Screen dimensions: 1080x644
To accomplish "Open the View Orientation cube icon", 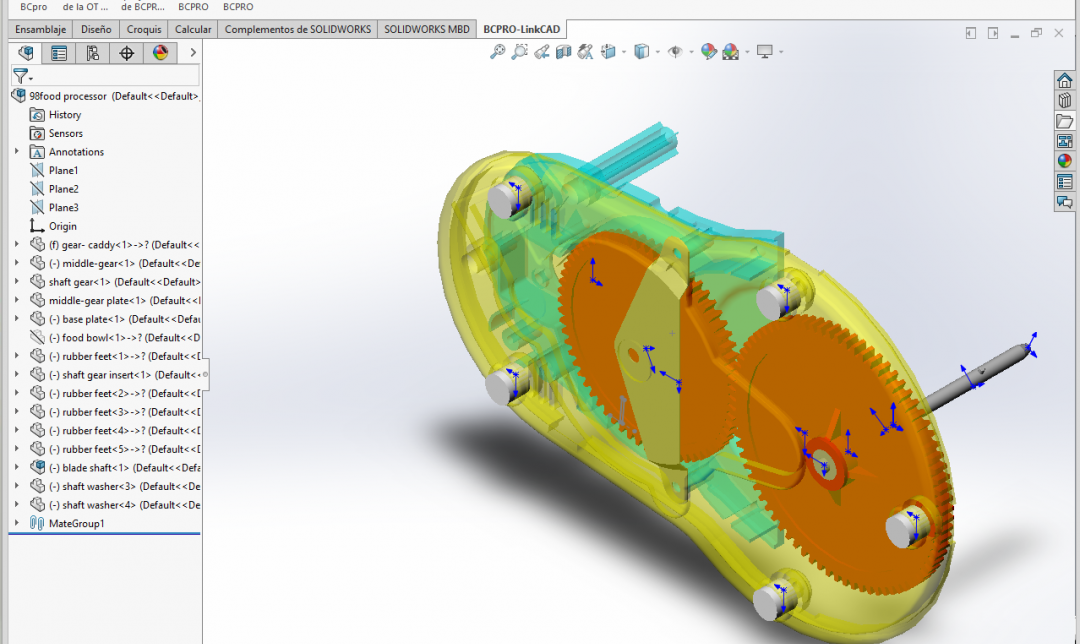I will (608, 52).
